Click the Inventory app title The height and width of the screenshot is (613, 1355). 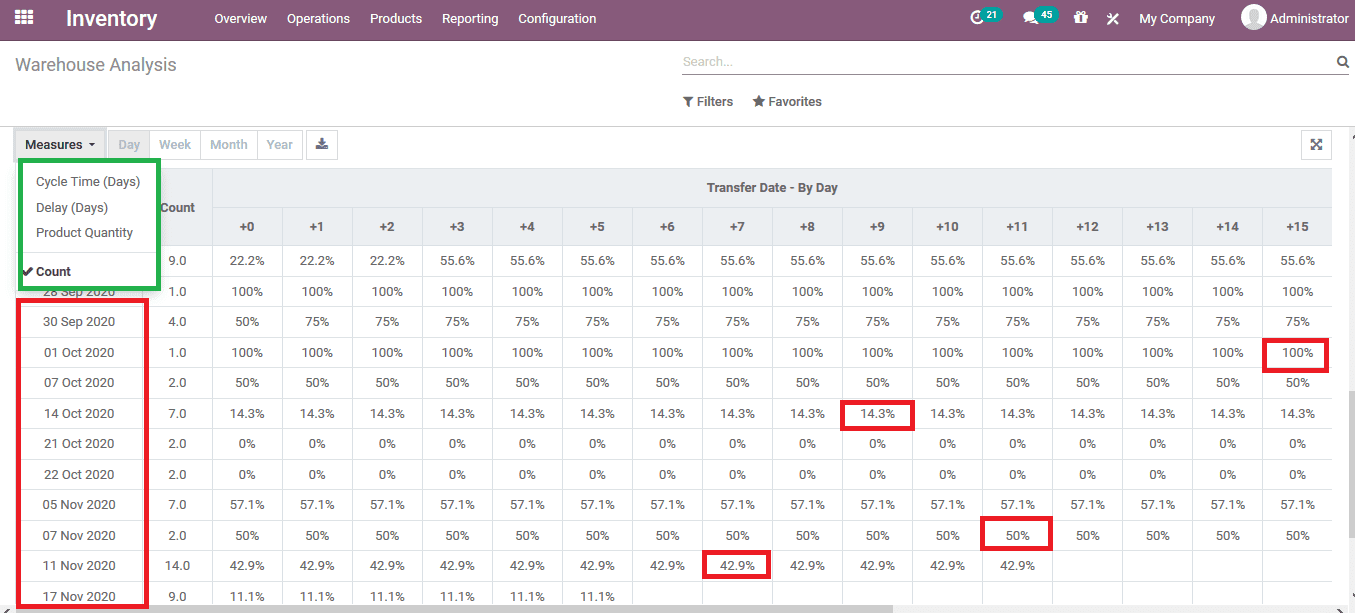point(111,18)
